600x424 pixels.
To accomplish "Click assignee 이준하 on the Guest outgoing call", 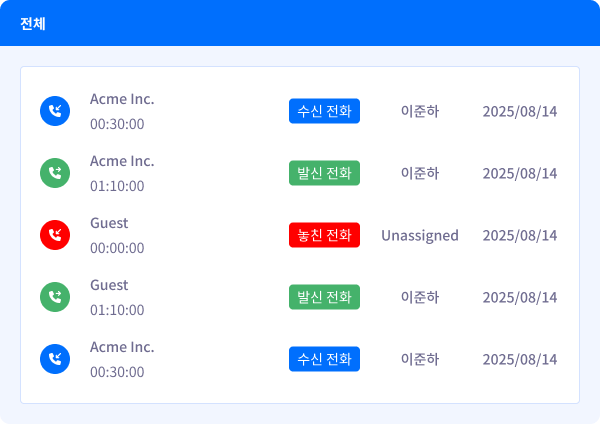I will click(x=419, y=297).
